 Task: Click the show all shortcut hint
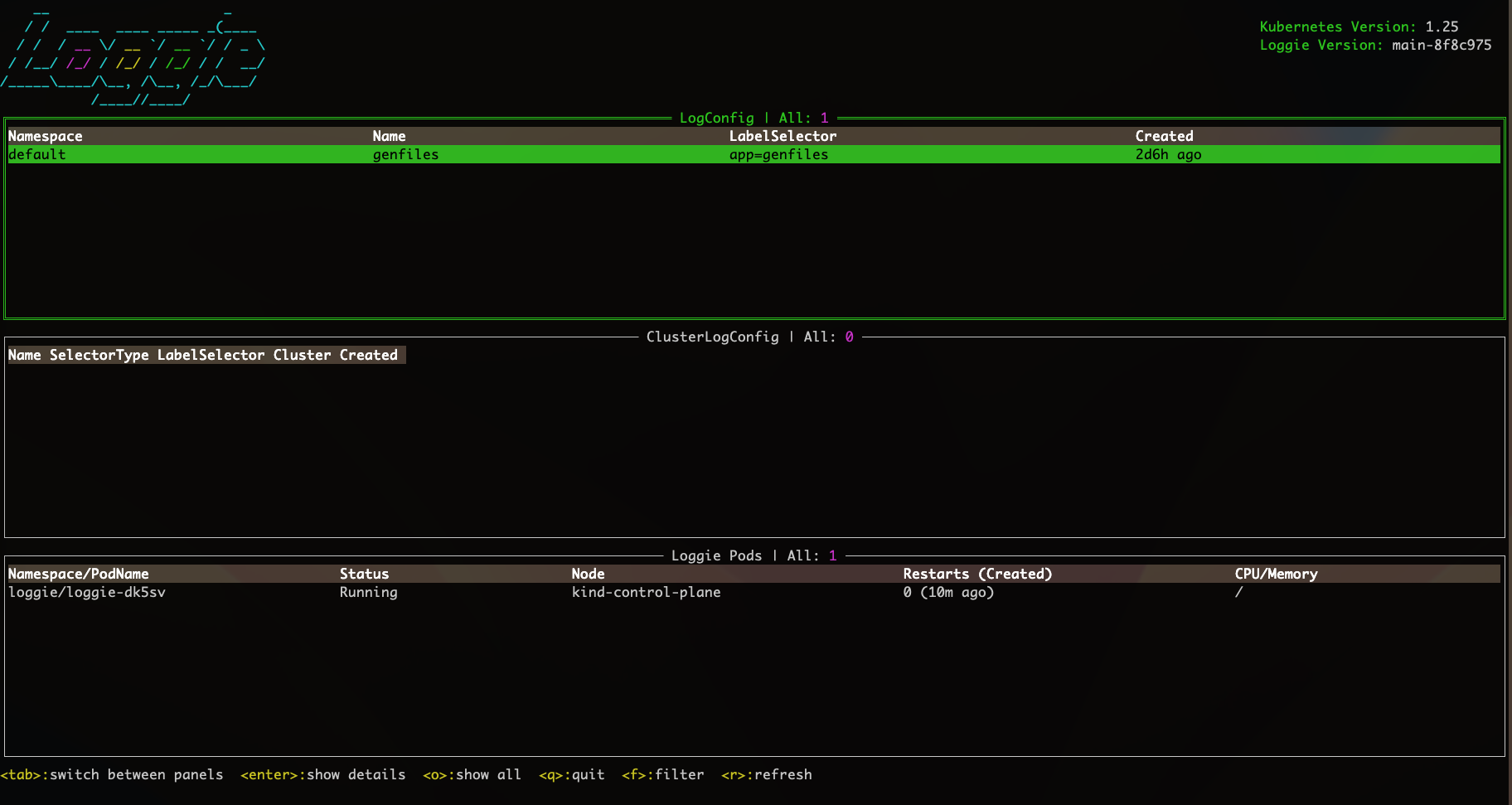(x=472, y=774)
